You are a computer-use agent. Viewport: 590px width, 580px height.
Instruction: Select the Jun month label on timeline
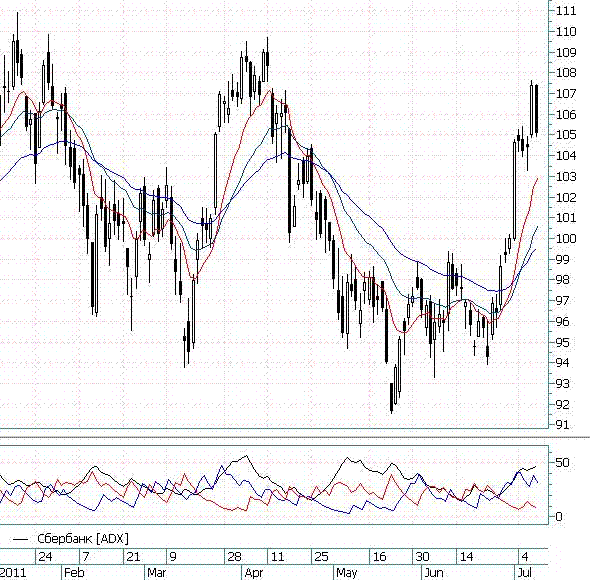[434, 573]
